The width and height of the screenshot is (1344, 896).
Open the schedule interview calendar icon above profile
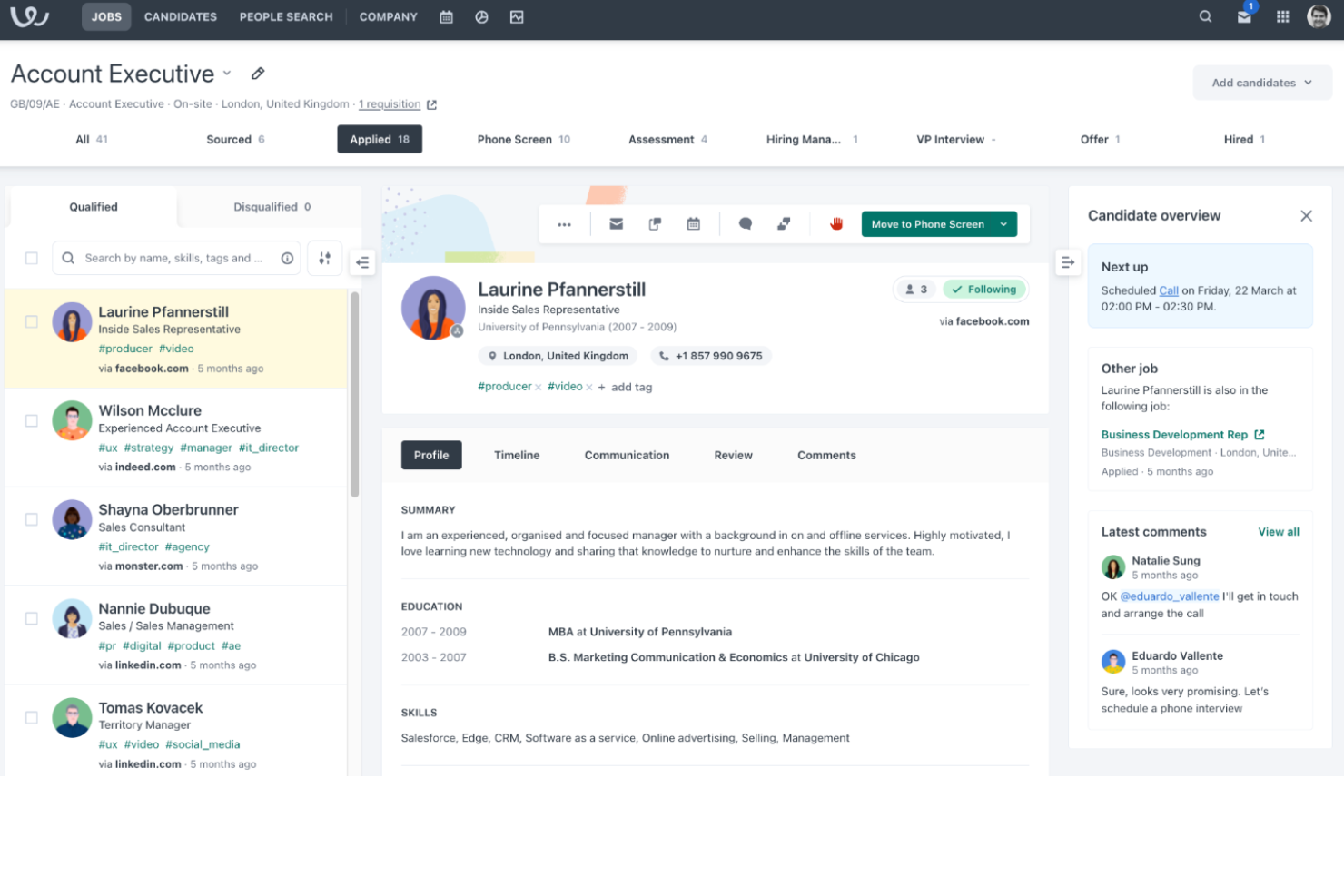(693, 223)
